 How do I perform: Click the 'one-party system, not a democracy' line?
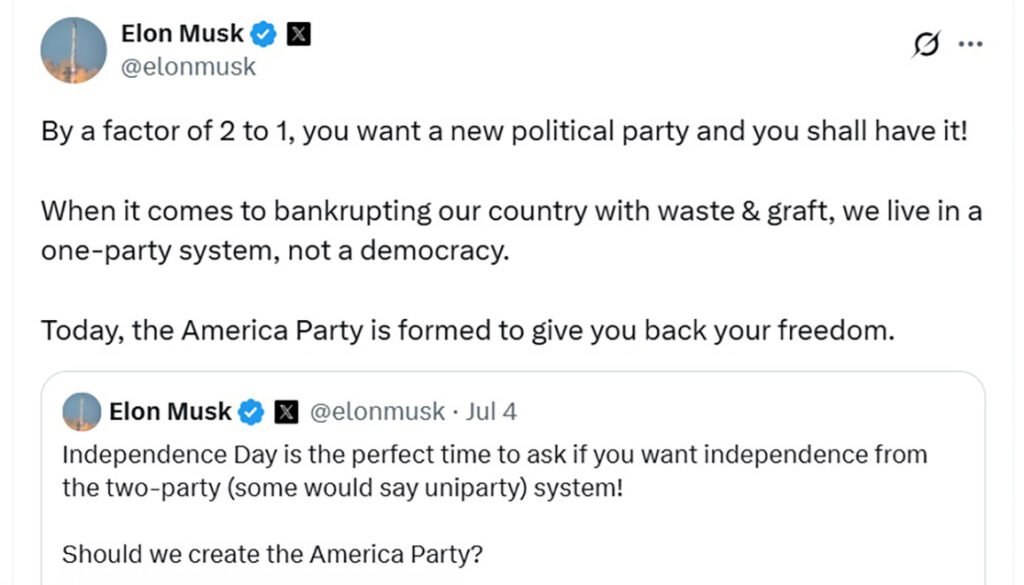coord(275,251)
